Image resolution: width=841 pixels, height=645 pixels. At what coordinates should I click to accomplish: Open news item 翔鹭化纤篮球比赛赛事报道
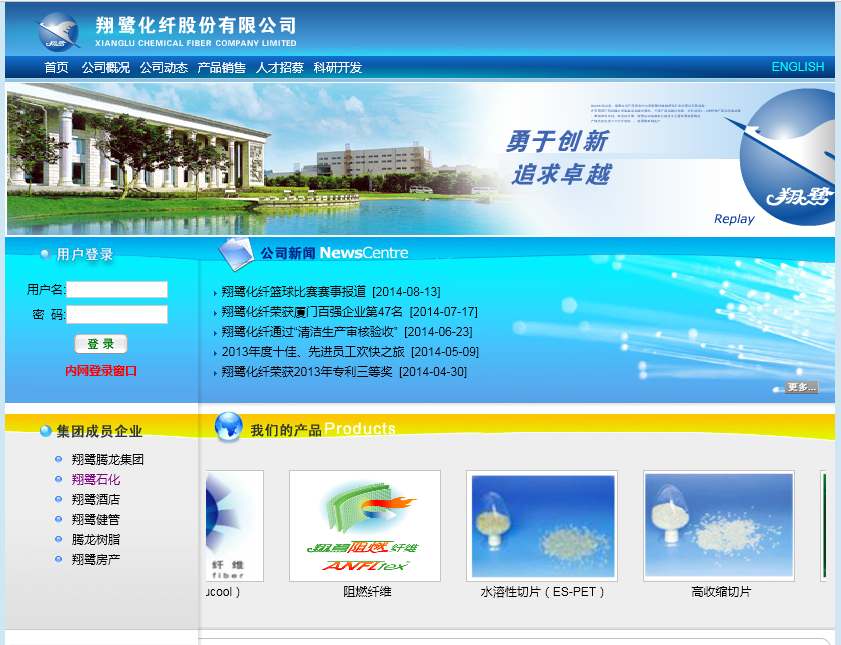point(293,292)
